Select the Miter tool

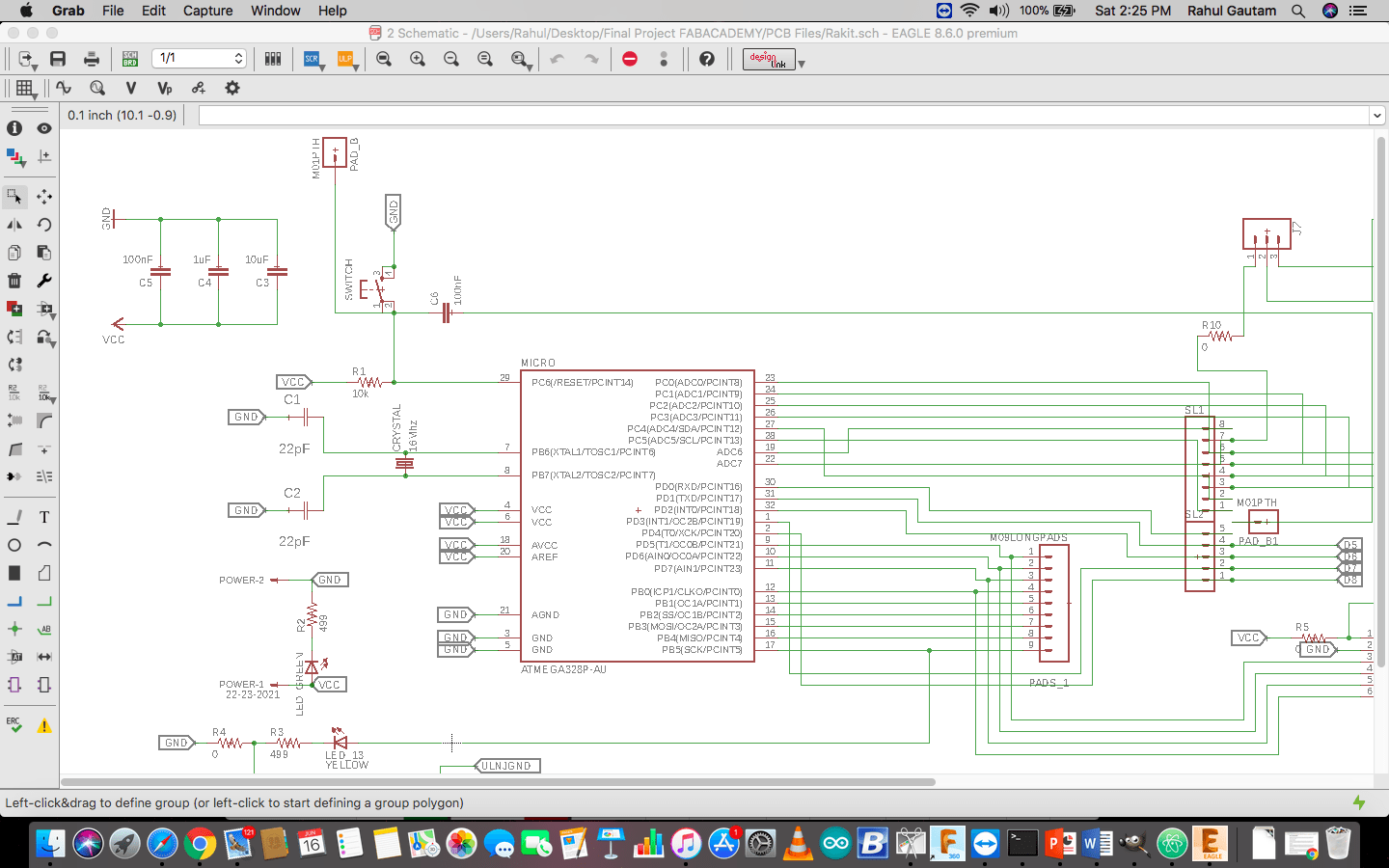44,421
